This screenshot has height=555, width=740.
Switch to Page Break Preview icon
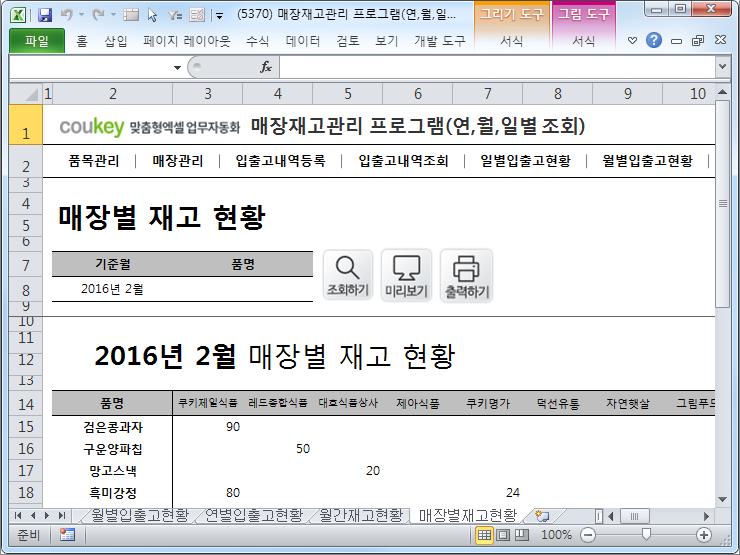(521, 535)
